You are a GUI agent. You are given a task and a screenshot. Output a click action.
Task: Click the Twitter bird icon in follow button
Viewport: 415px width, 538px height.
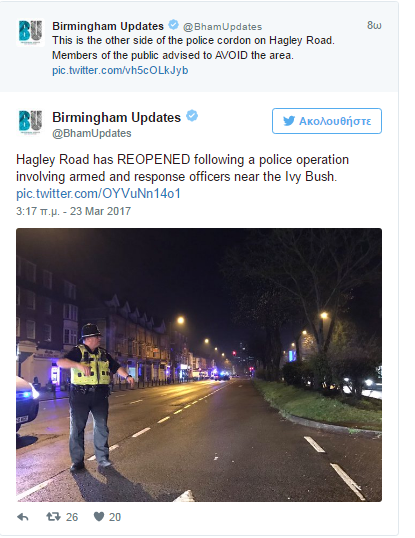[x=289, y=121]
